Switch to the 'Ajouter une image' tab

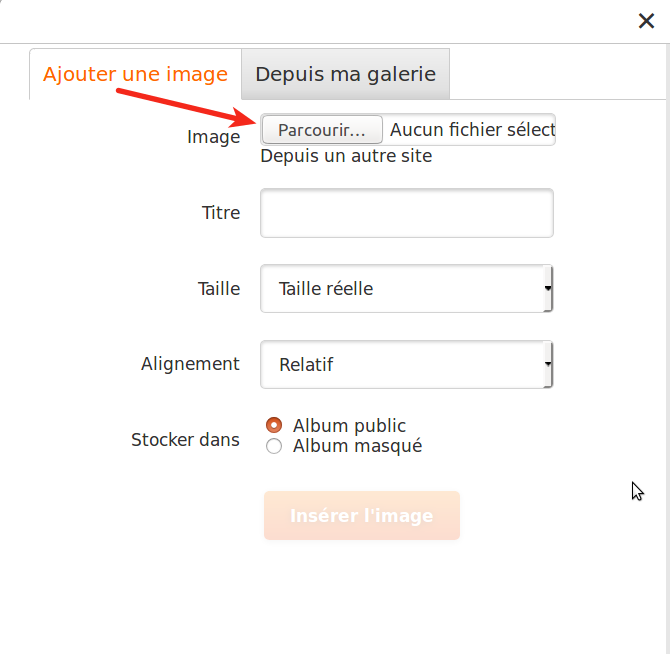tap(135, 74)
